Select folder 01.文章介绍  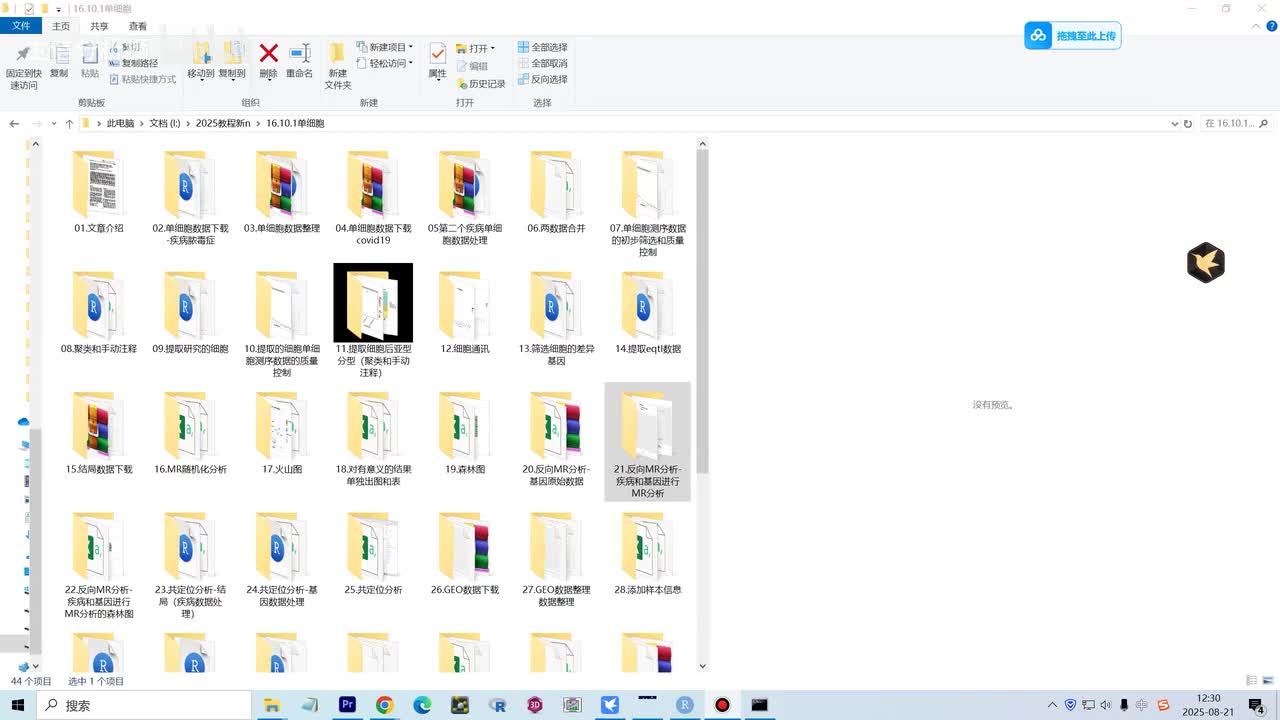pos(99,193)
